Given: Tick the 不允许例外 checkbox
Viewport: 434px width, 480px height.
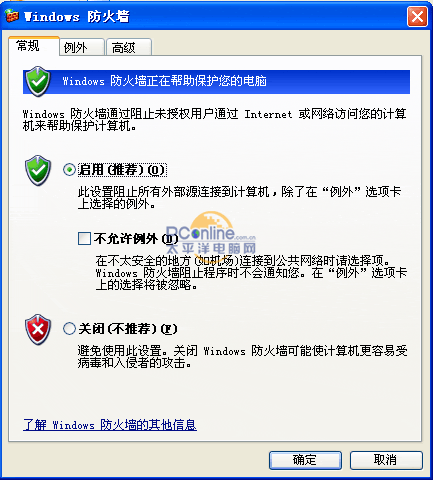Looking at the screenshot, I should [84, 239].
